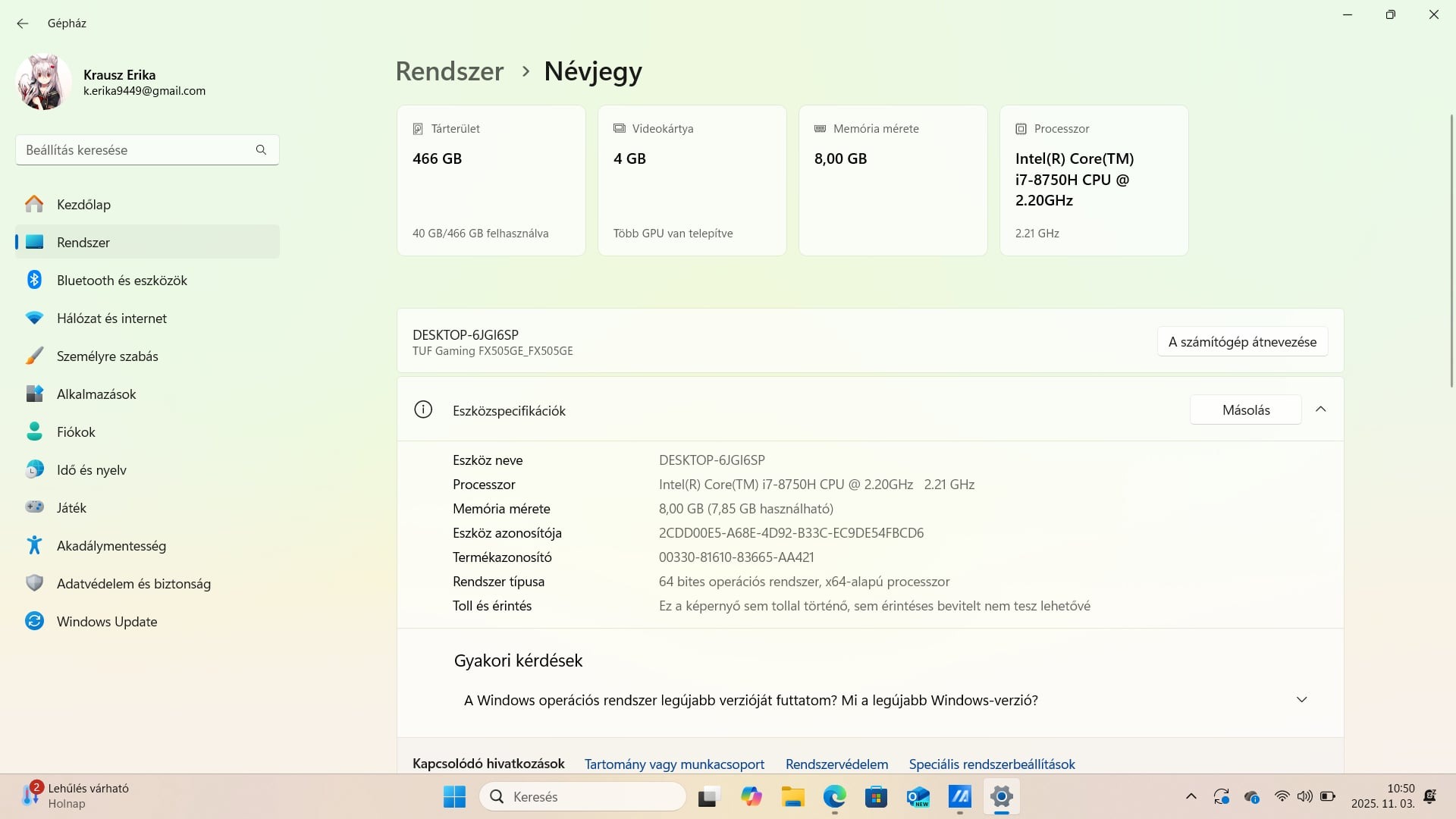
Task: Click the Másolás button
Action: point(1245,410)
